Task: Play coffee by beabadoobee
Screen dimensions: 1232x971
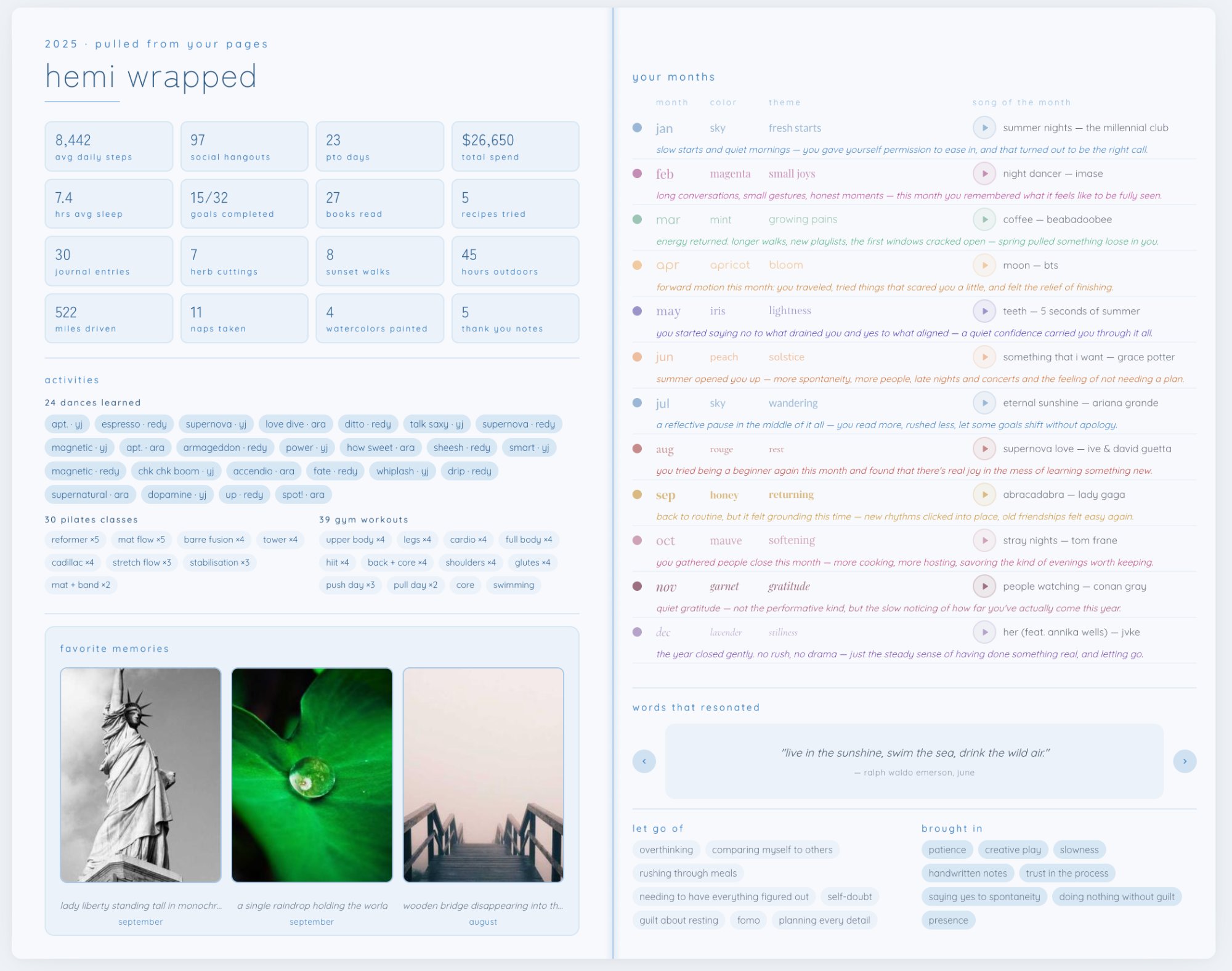Action: pyautogui.click(x=984, y=219)
